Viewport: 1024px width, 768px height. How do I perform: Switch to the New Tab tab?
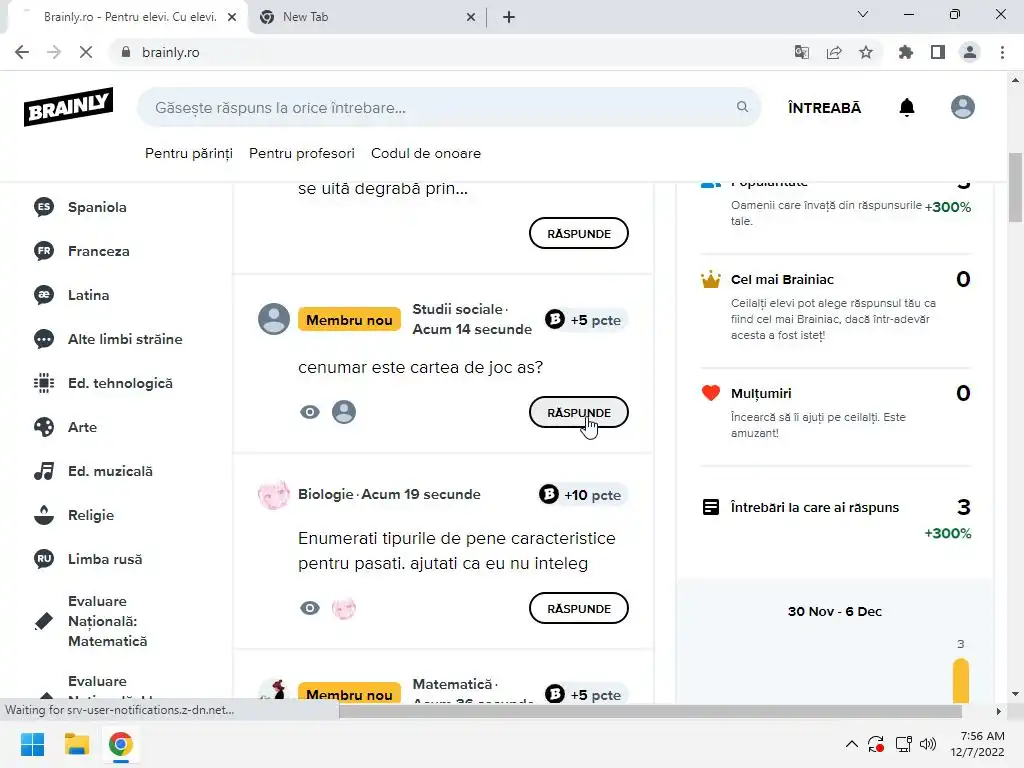click(x=367, y=17)
